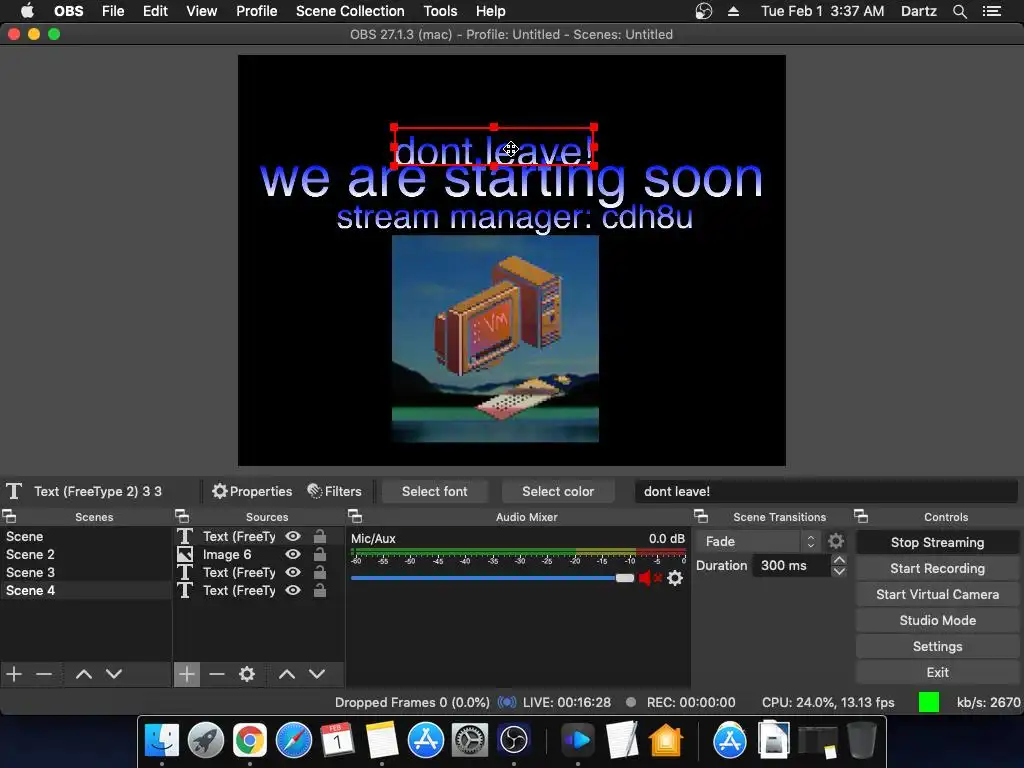The image size is (1024, 768).
Task: Click the Exit button
Action: click(x=937, y=673)
